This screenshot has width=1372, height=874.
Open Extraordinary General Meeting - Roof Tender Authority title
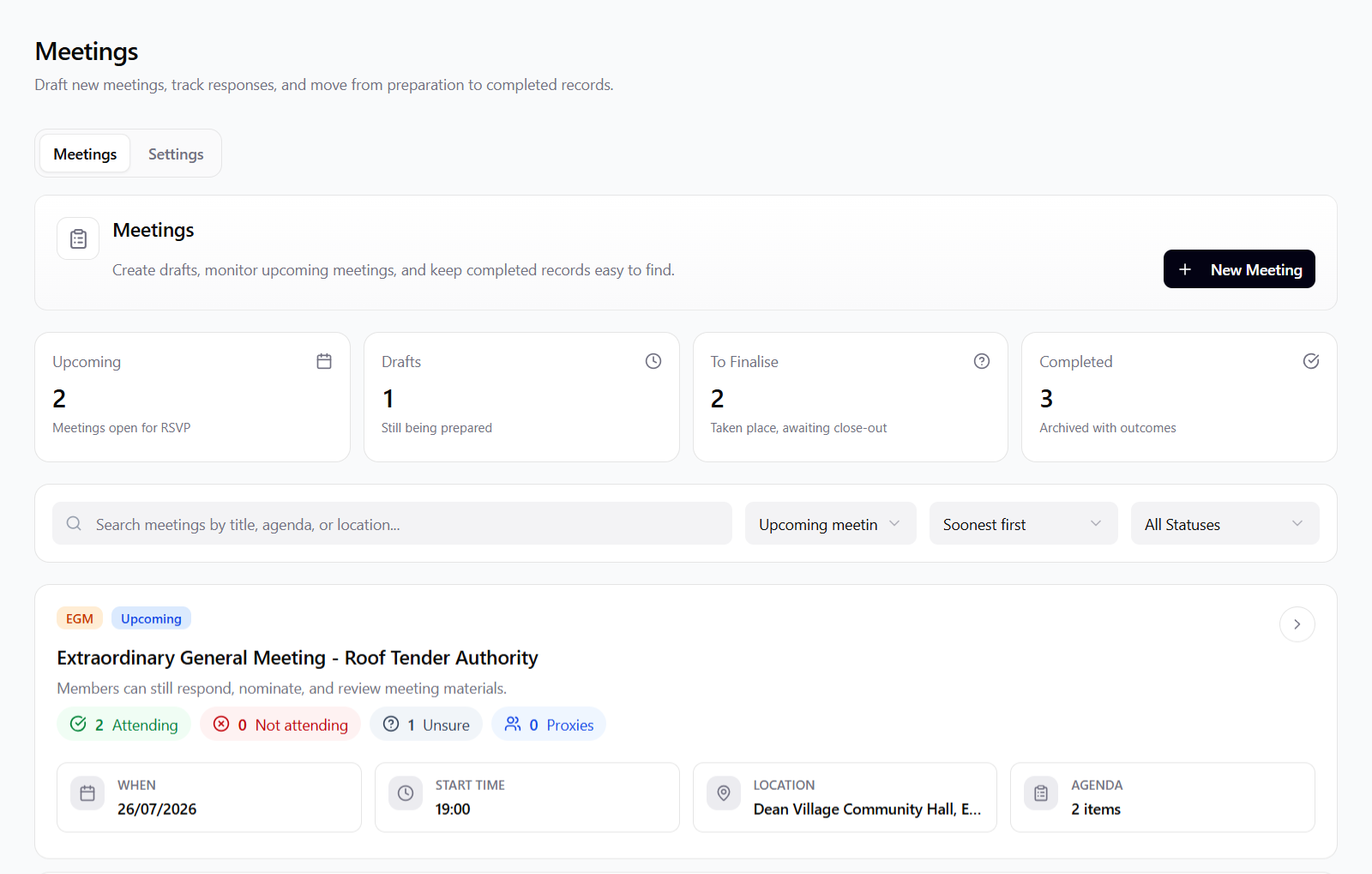click(x=298, y=658)
